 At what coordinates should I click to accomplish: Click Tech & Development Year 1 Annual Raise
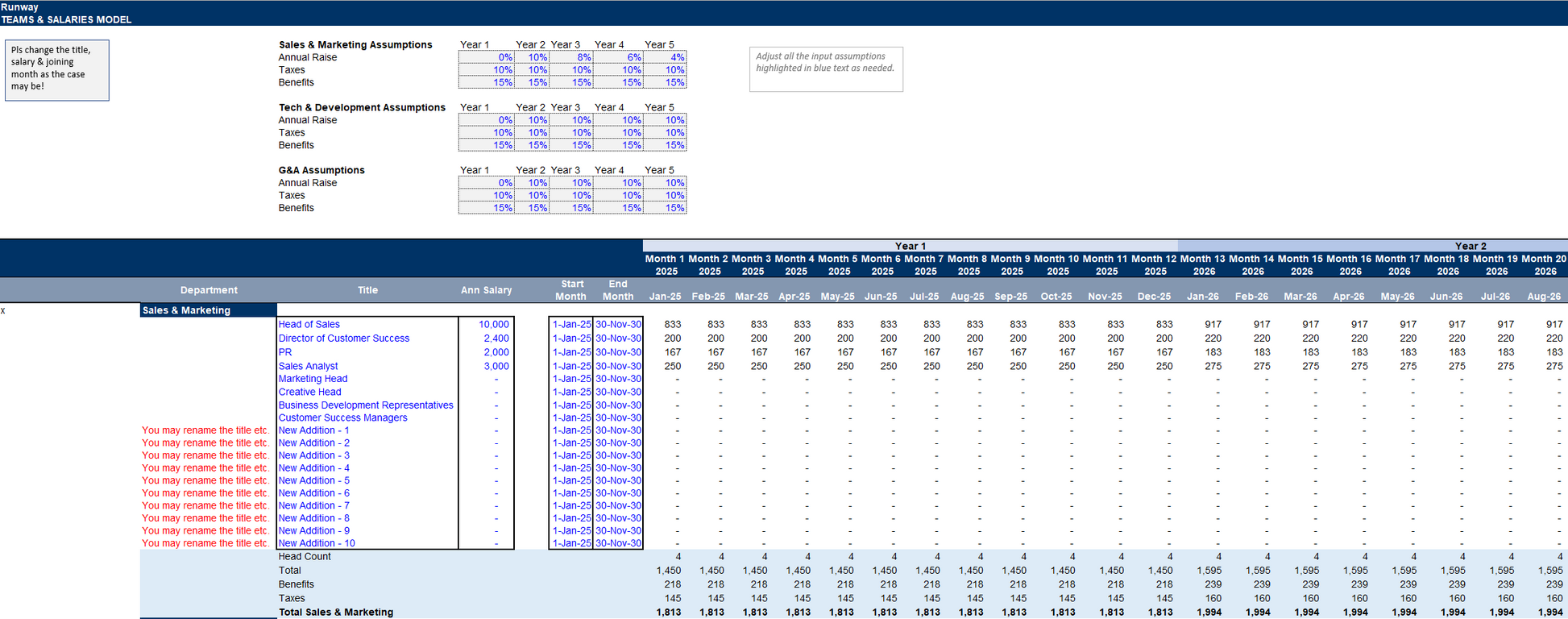[487, 120]
